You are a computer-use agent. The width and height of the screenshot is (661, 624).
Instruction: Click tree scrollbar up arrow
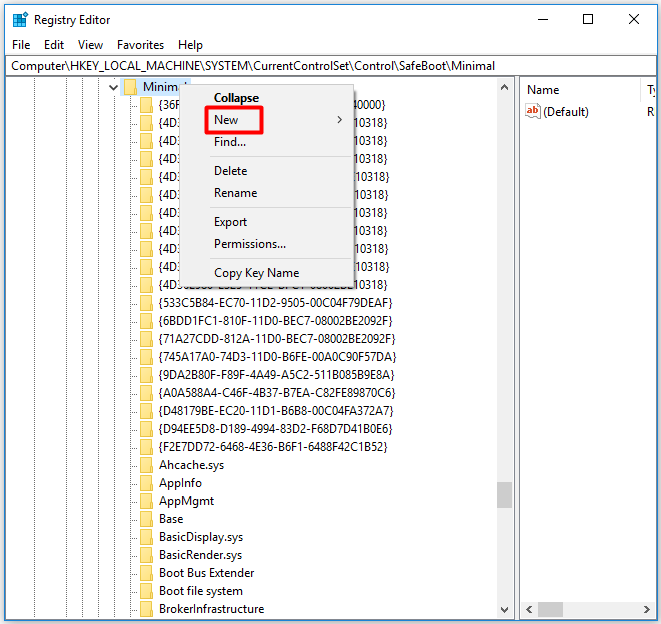point(504,87)
